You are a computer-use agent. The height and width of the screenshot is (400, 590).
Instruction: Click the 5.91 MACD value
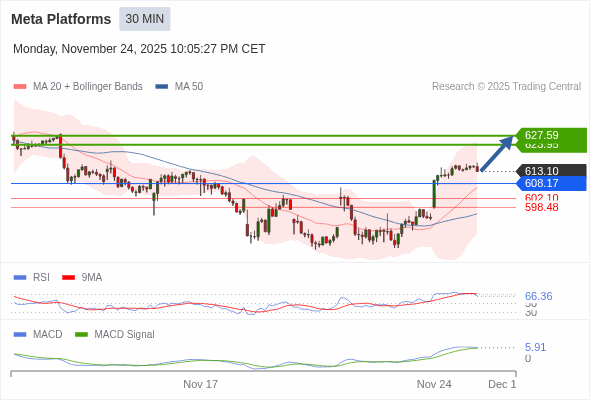535,347
